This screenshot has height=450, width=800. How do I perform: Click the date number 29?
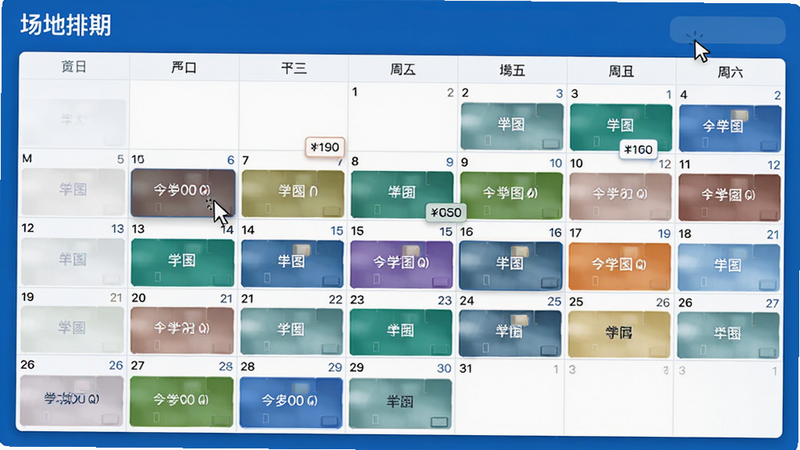tap(357, 367)
